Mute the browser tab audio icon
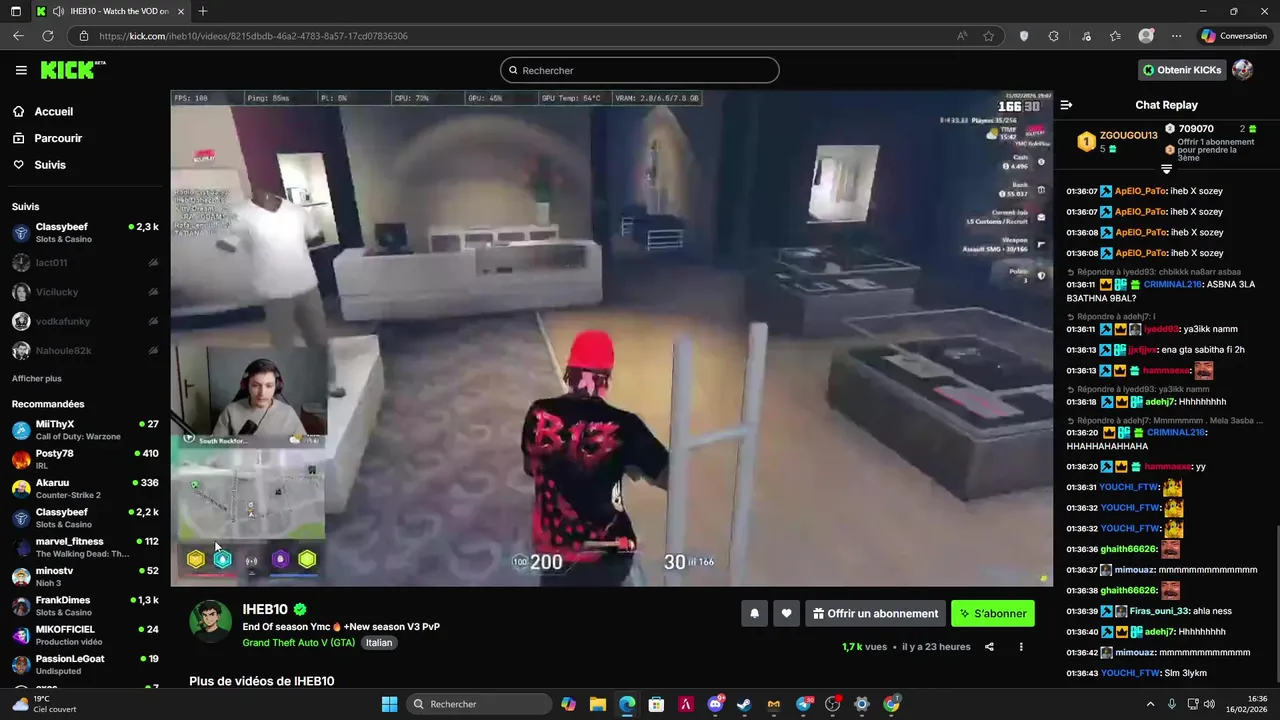This screenshot has width=1280, height=720. pyautogui.click(x=57, y=11)
